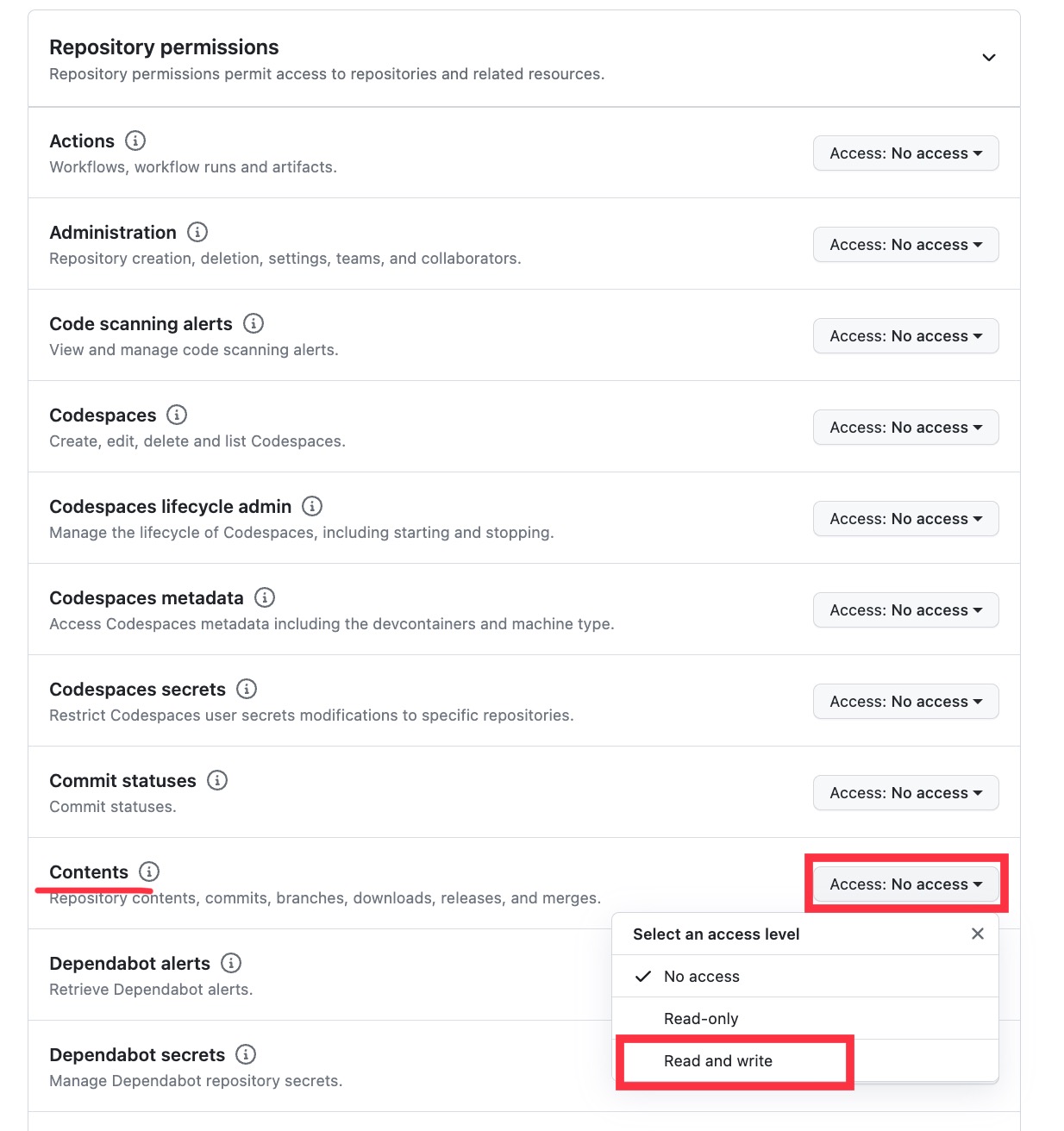
Task: Choose Read and write from the menu
Action: tap(717, 1061)
